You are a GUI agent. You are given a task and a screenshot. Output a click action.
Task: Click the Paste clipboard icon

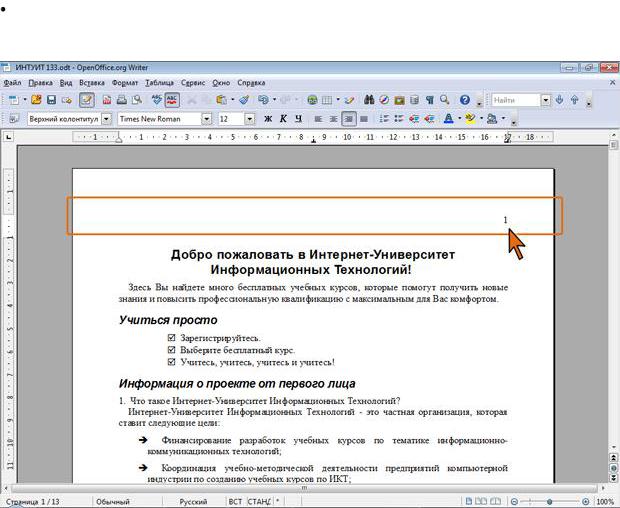[x=221, y=100]
